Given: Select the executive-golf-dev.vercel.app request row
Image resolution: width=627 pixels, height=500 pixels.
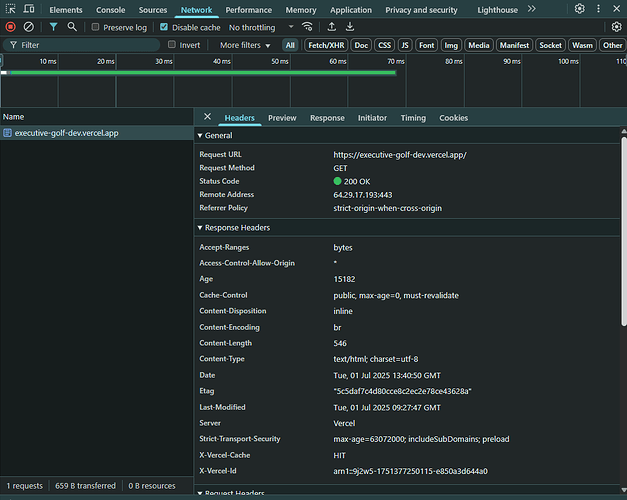Looking at the screenshot, I should pos(96,133).
